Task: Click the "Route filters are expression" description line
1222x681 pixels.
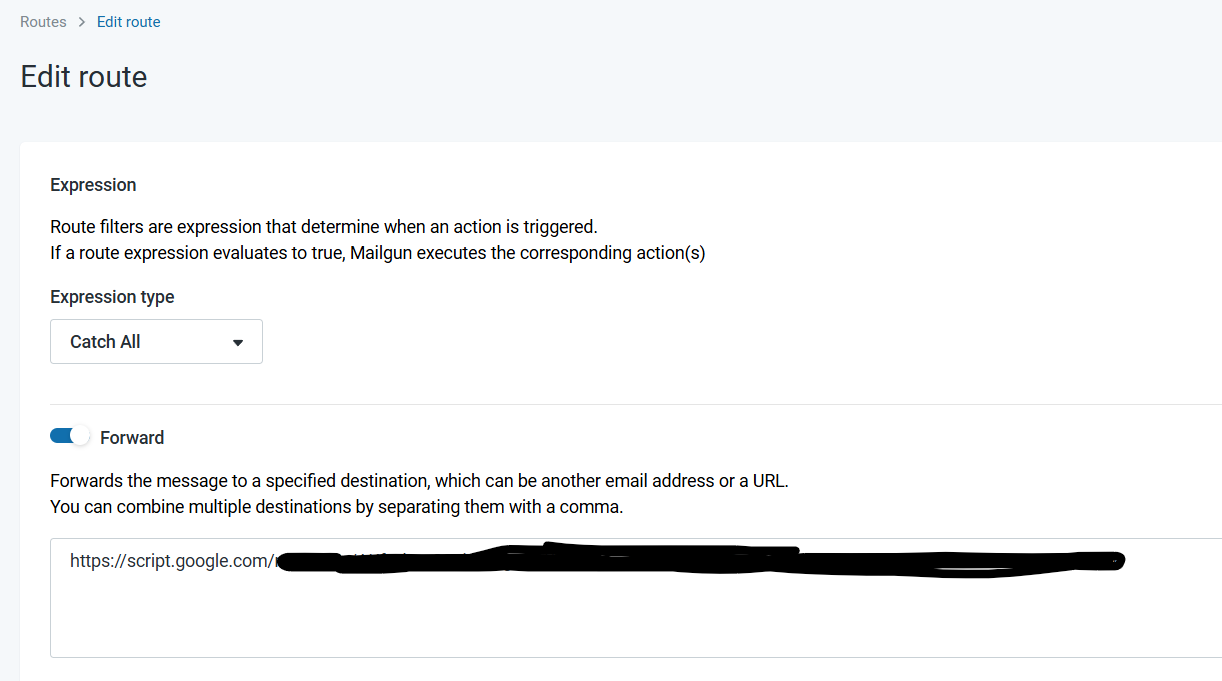Action: point(323,227)
